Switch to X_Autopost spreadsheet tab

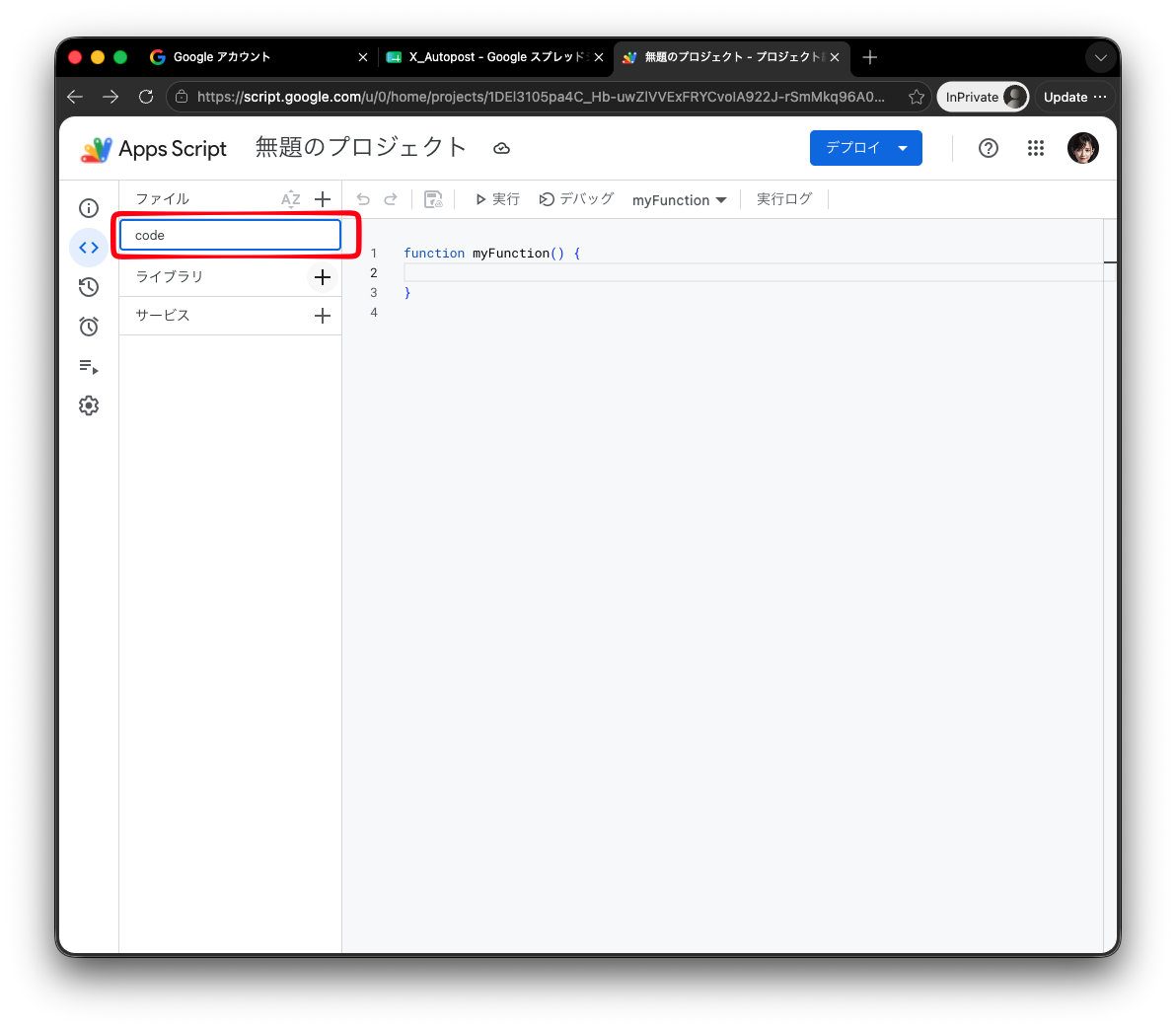pos(495,57)
